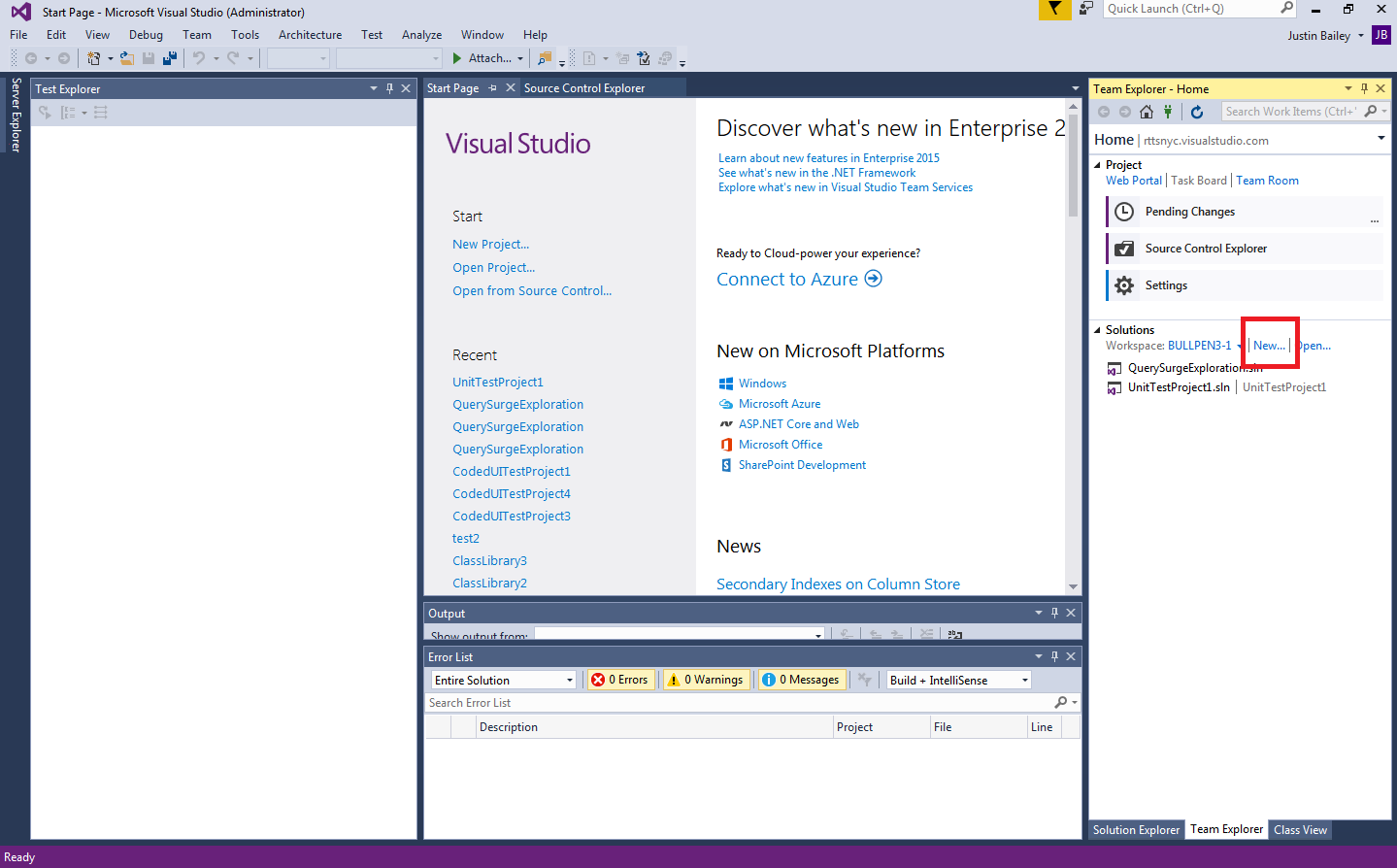Click Open from Source Control... link
Image resolution: width=1397 pixels, height=868 pixels.
click(532, 291)
